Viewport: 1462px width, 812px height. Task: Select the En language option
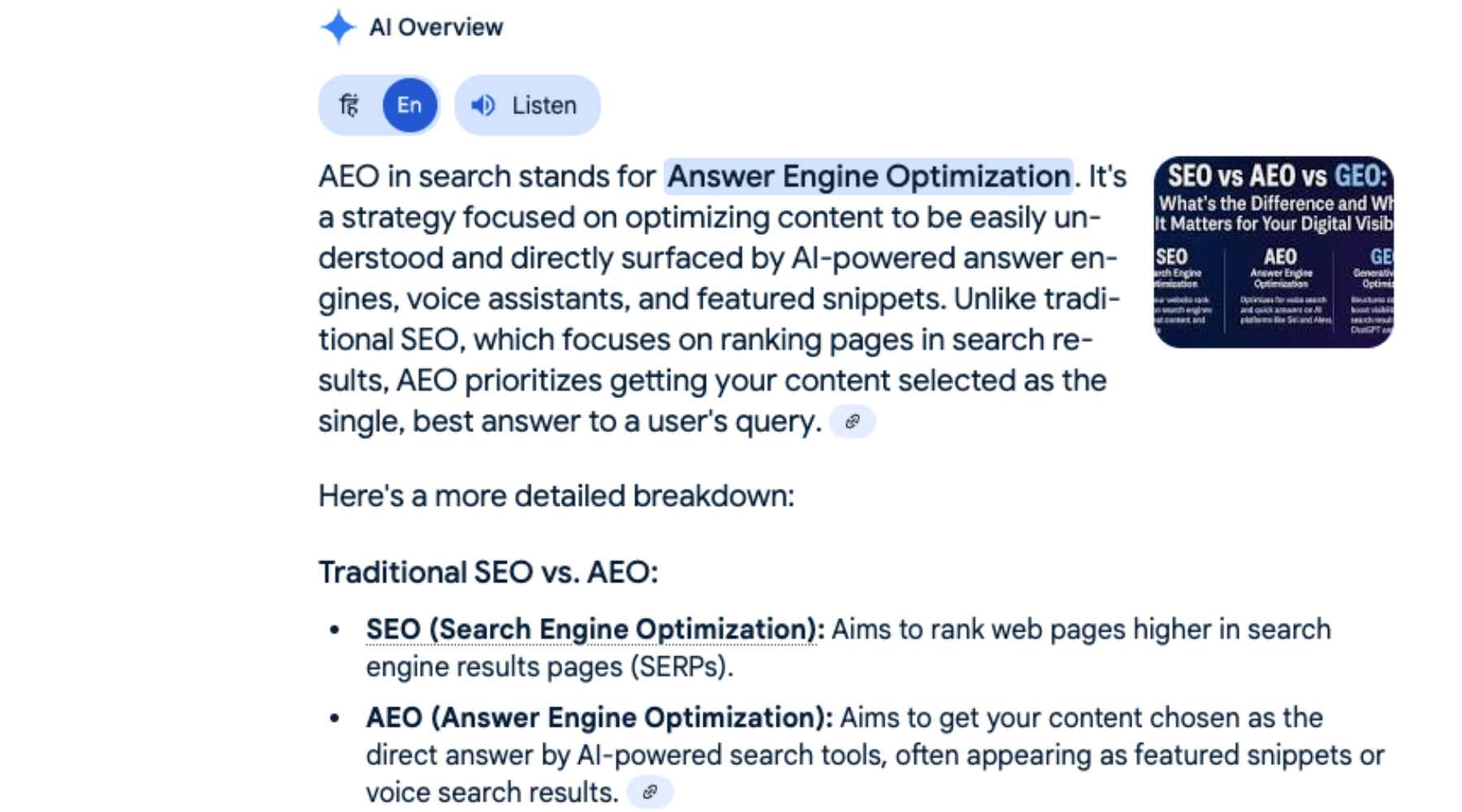coord(409,104)
